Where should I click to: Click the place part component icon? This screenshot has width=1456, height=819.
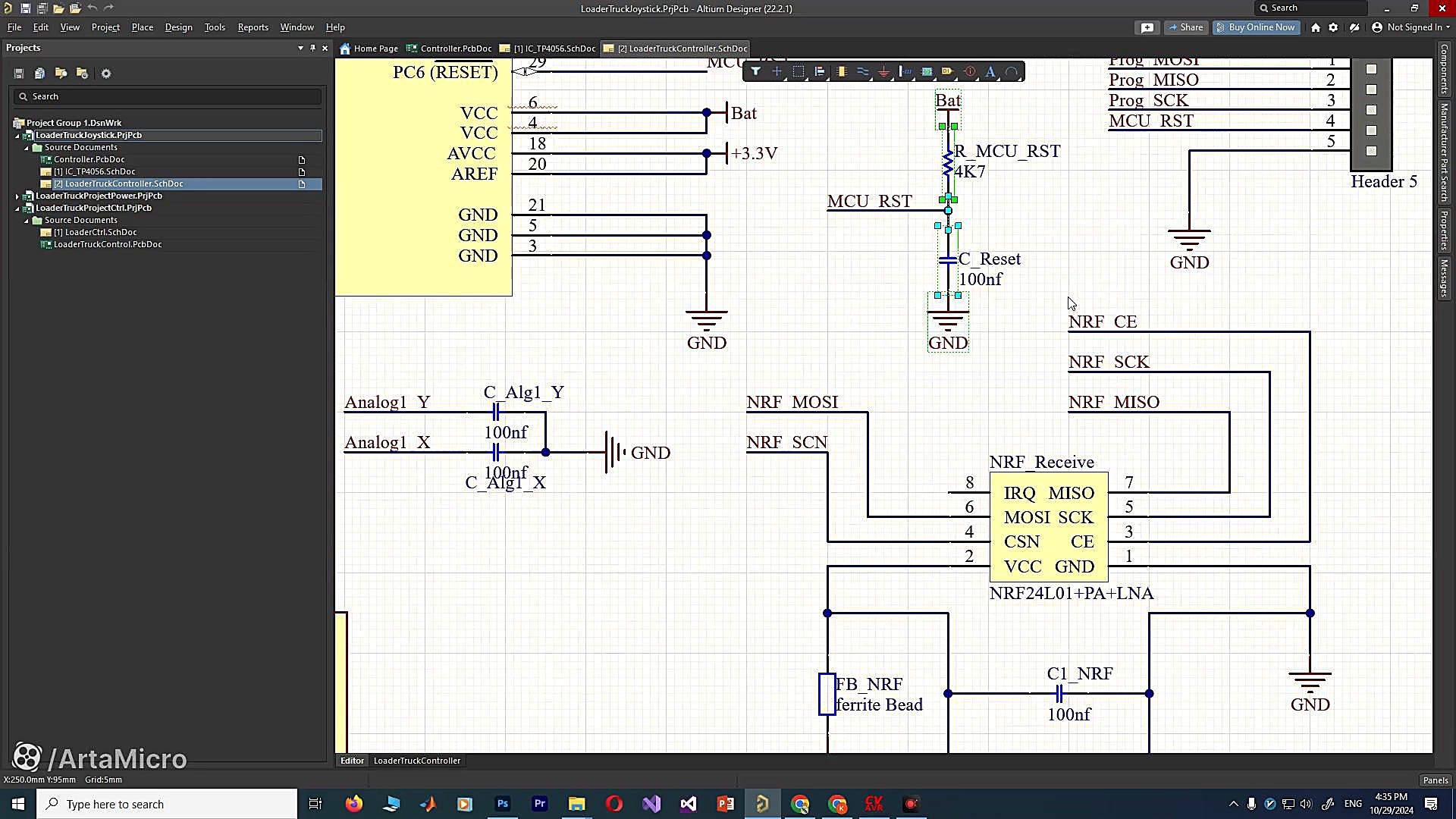pyautogui.click(x=841, y=72)
